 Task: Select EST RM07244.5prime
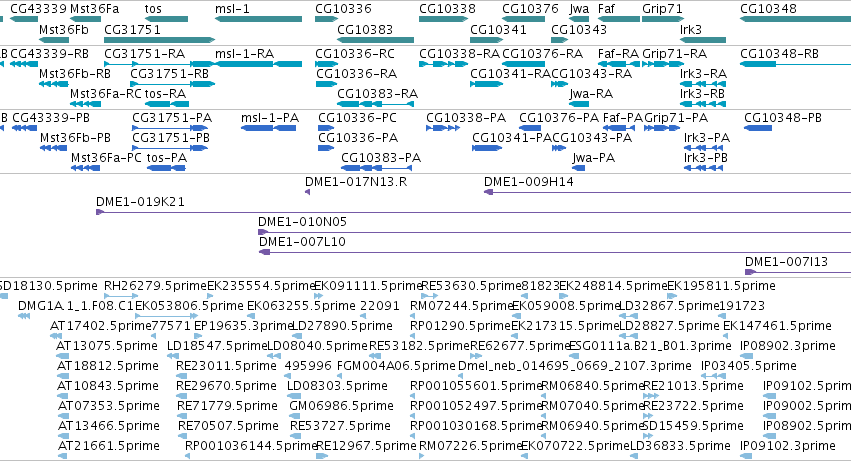pyautogui.click(x=413, y=315)
